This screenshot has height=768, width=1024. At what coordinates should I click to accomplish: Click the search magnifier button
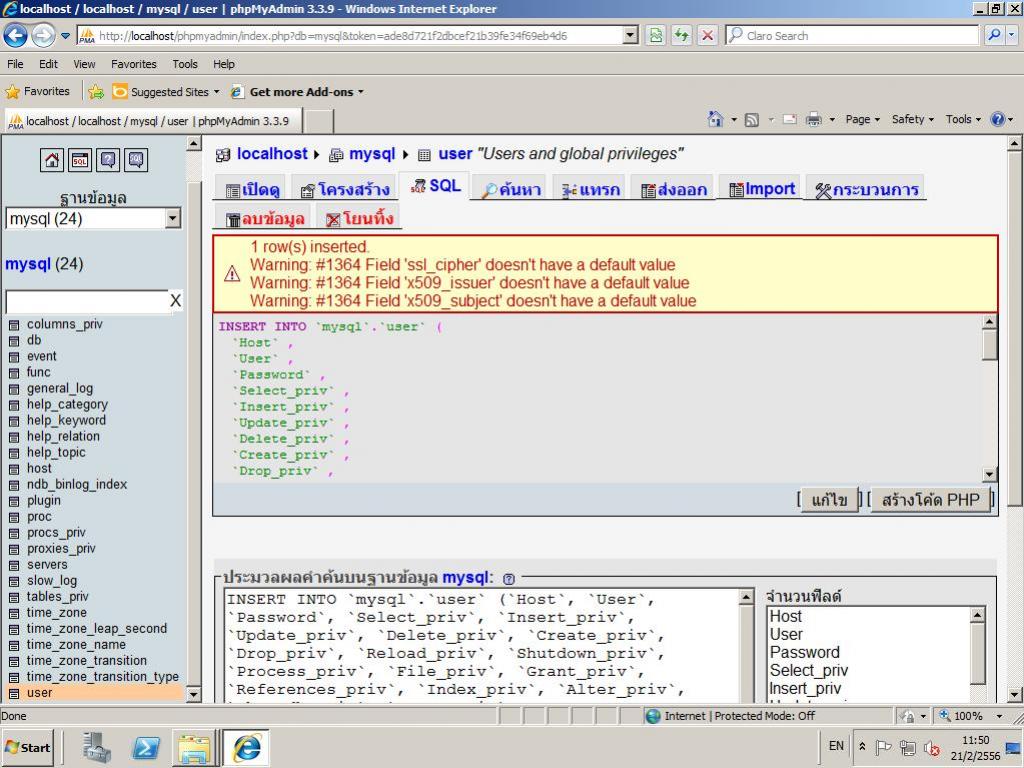tap(994, 35)
